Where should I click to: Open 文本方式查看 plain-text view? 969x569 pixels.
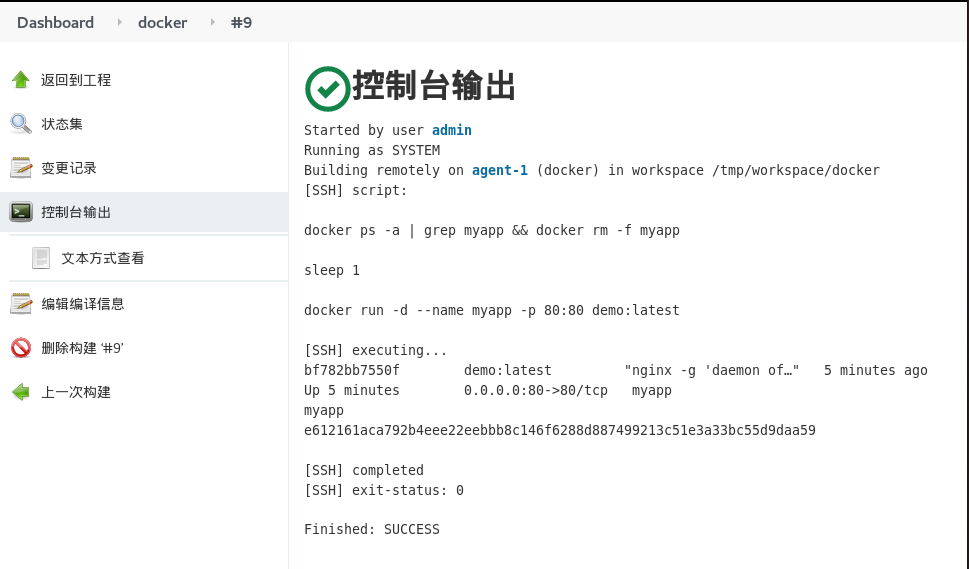[103, 258]
